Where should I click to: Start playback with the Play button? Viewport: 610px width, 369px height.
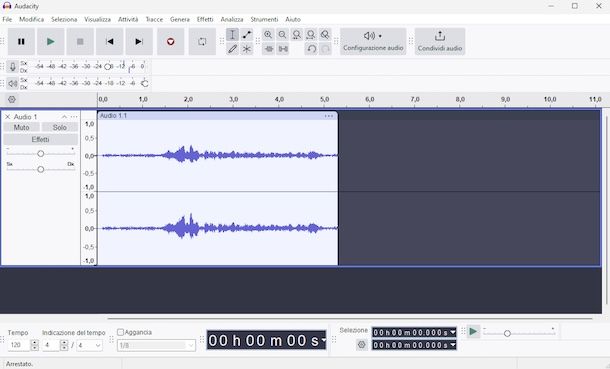pyautogui.click(x=51, y=41)
